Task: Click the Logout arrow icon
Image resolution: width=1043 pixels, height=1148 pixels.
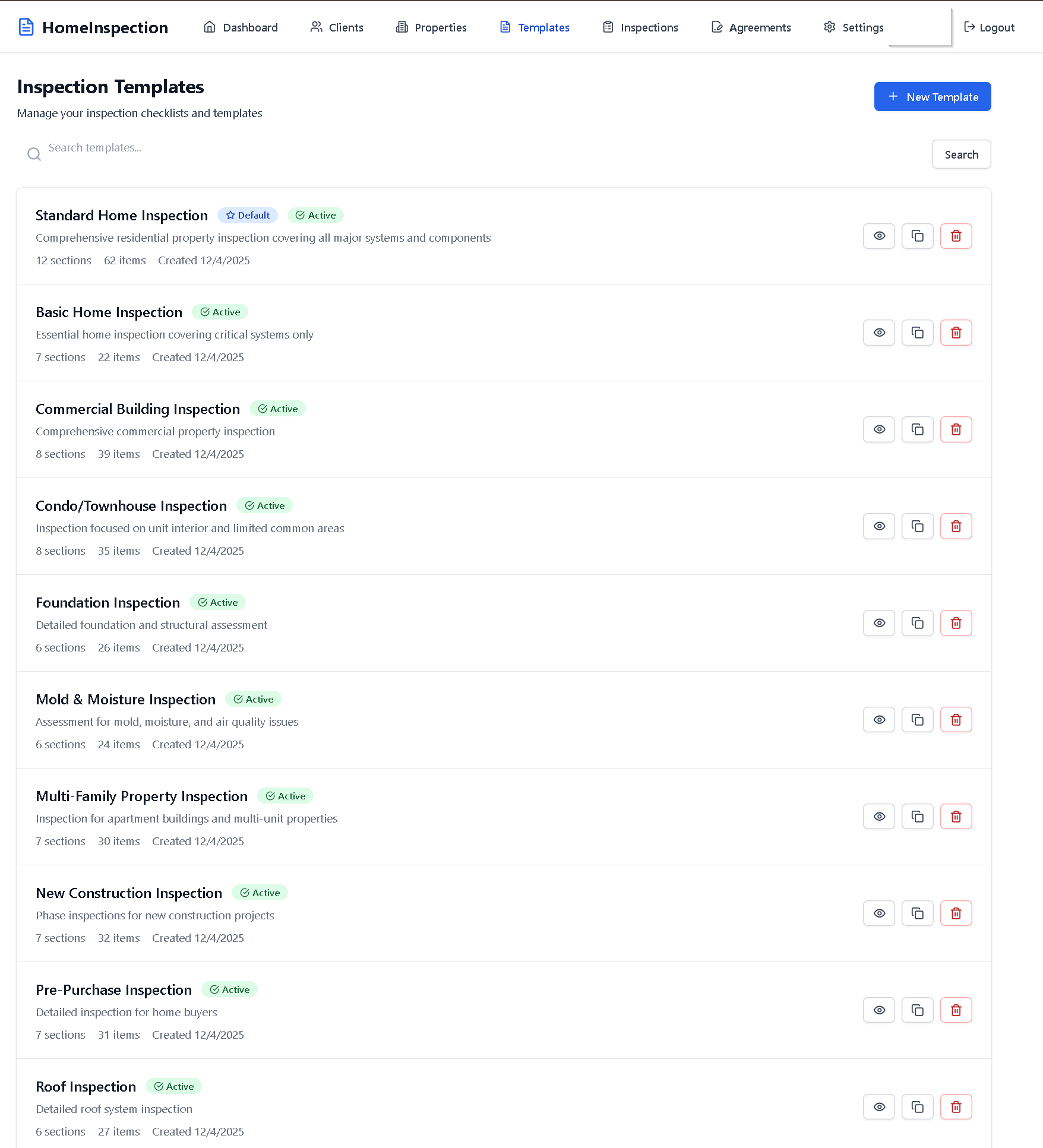Action: click(x=969, y=27)
